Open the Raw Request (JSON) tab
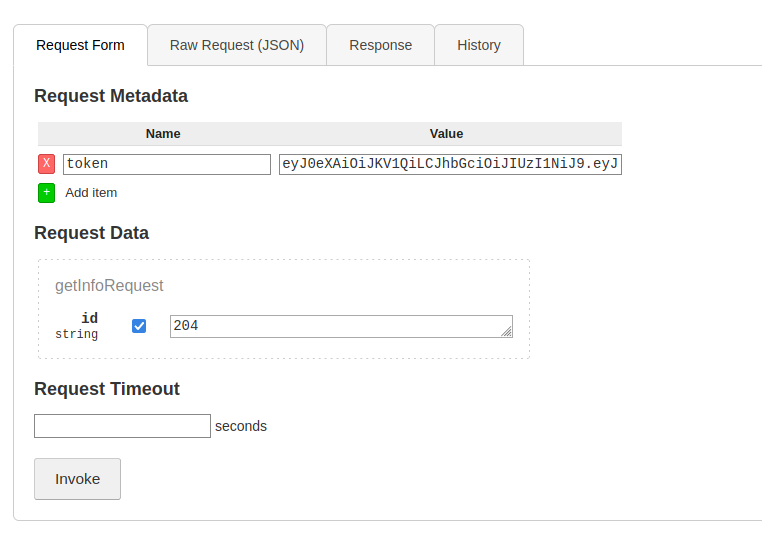The width and height of the screenshot is (762, 547). click(237, 45)
